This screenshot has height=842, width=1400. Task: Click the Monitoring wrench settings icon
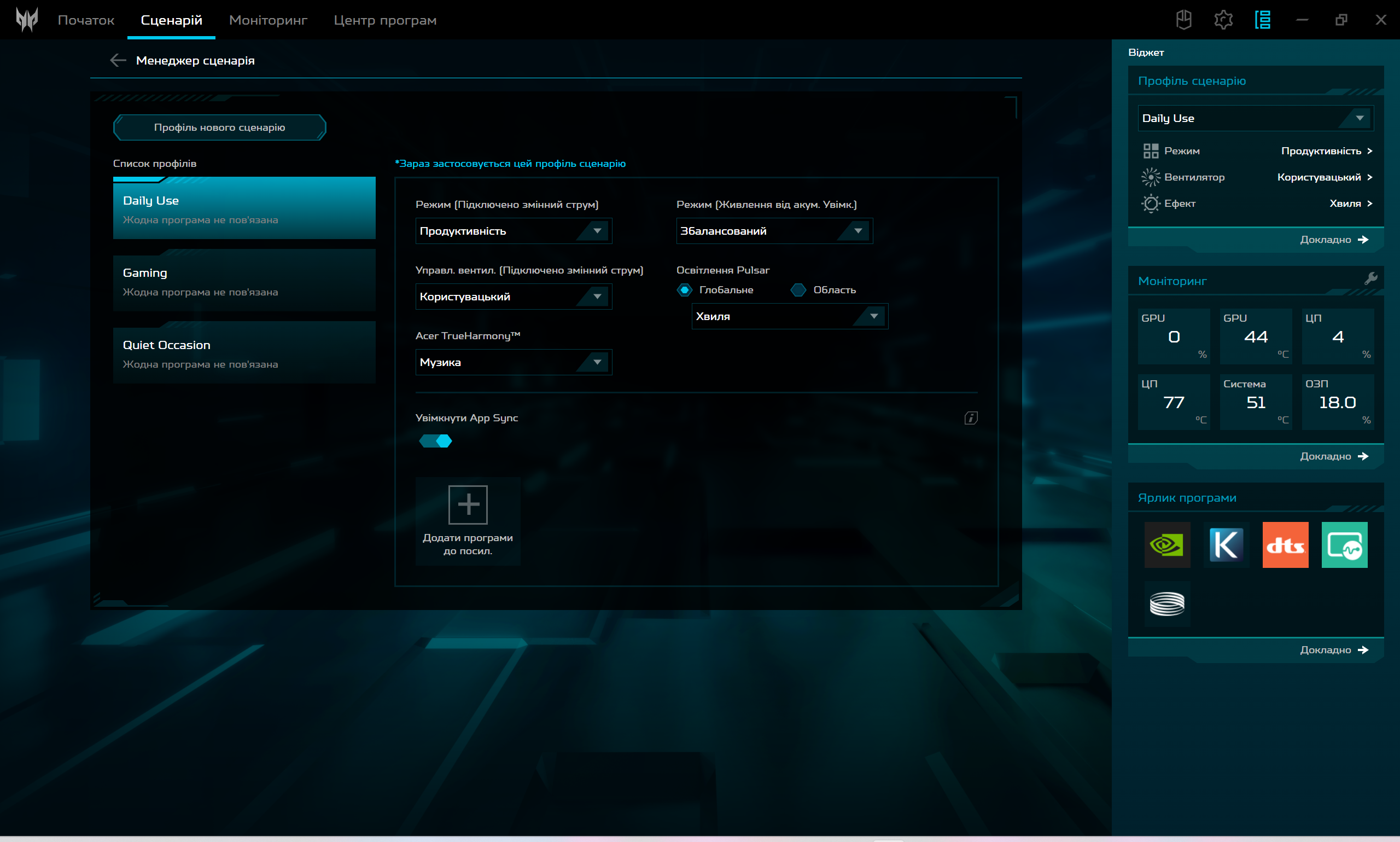pos(1370,278)
